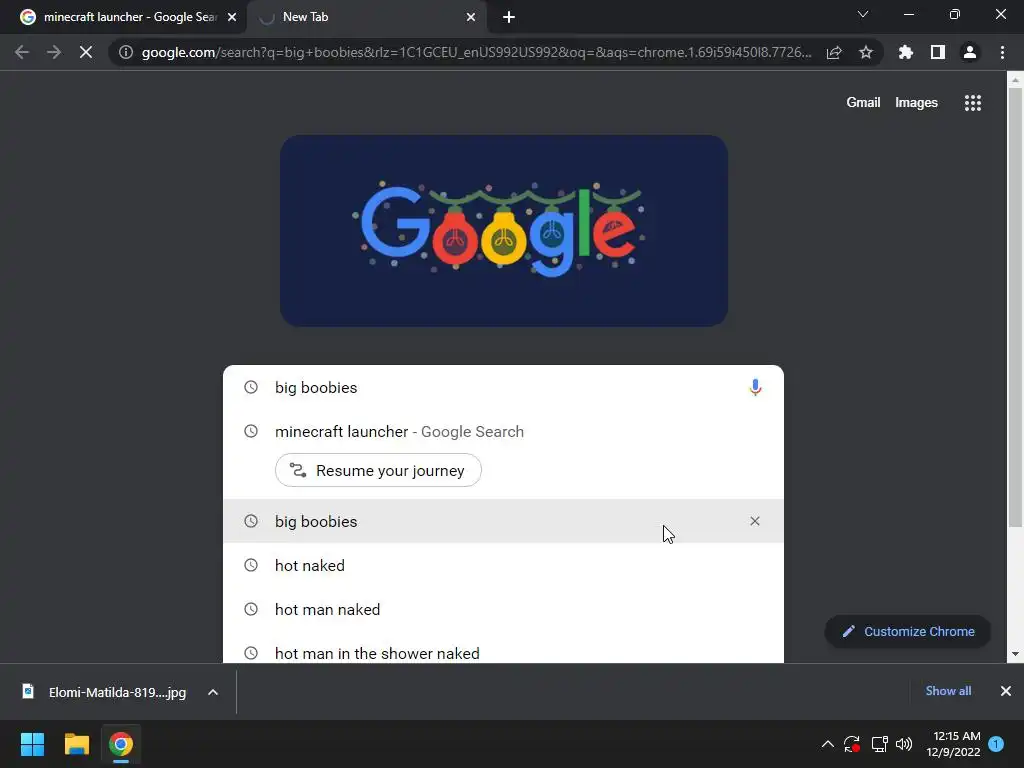Click Resume your journey chip
Image resolution: width=1024 pixels, height=768 pixels.
378,470
